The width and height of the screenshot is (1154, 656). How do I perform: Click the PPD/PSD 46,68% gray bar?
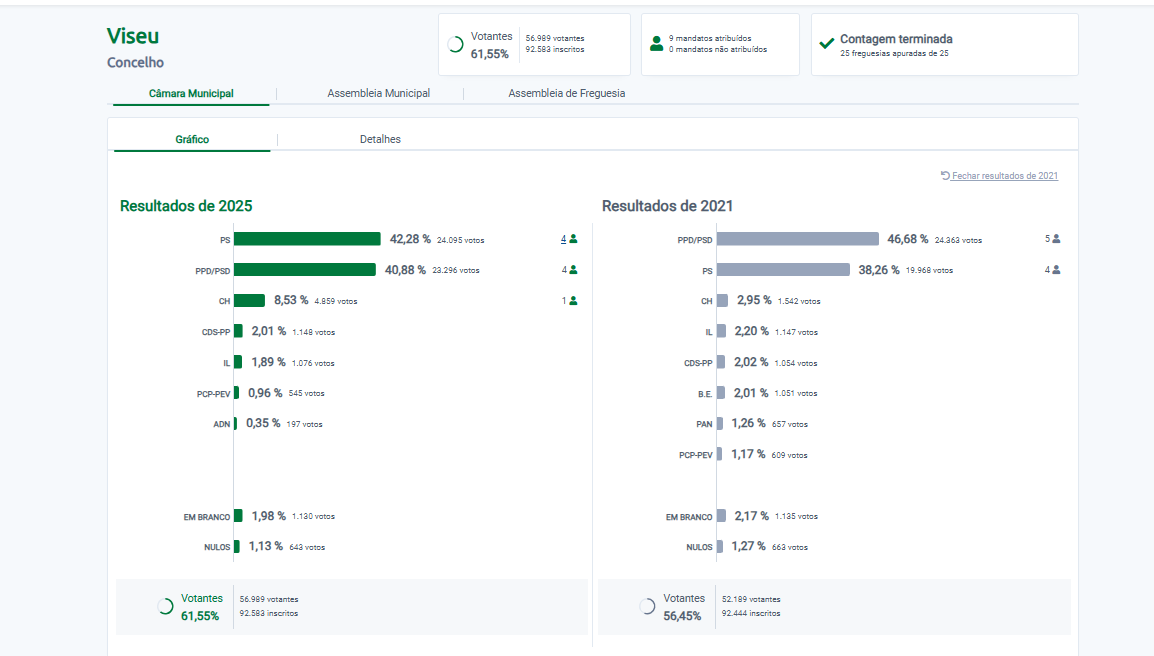click(798, 239)
